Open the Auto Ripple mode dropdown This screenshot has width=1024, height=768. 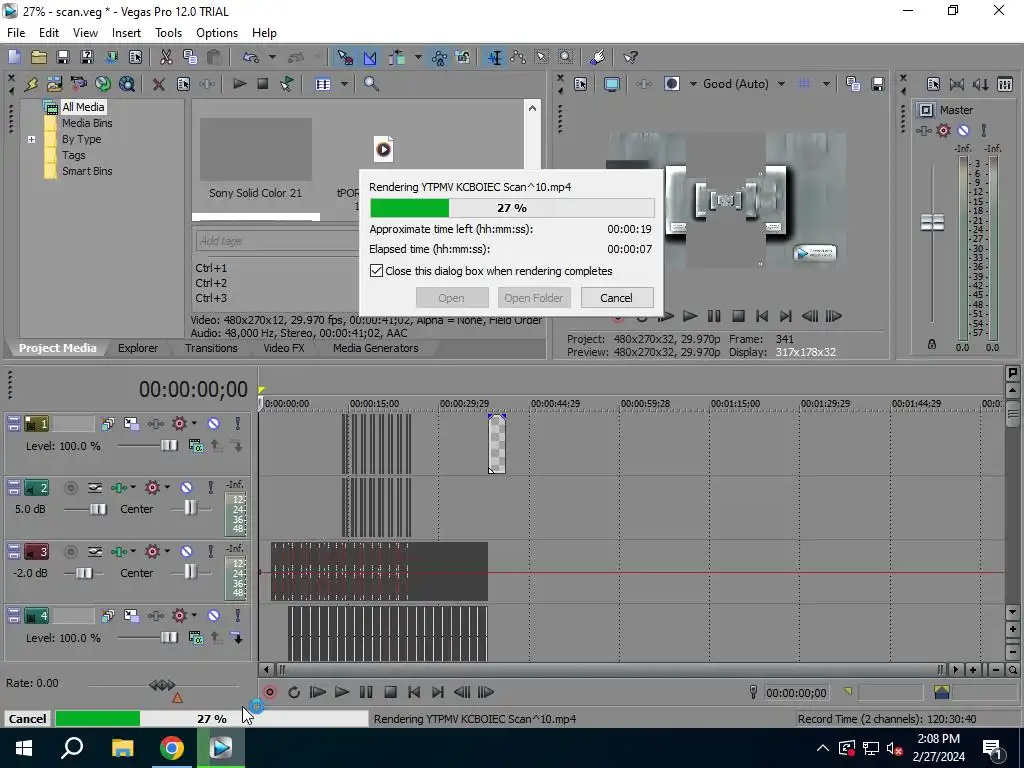click(418, 57)
